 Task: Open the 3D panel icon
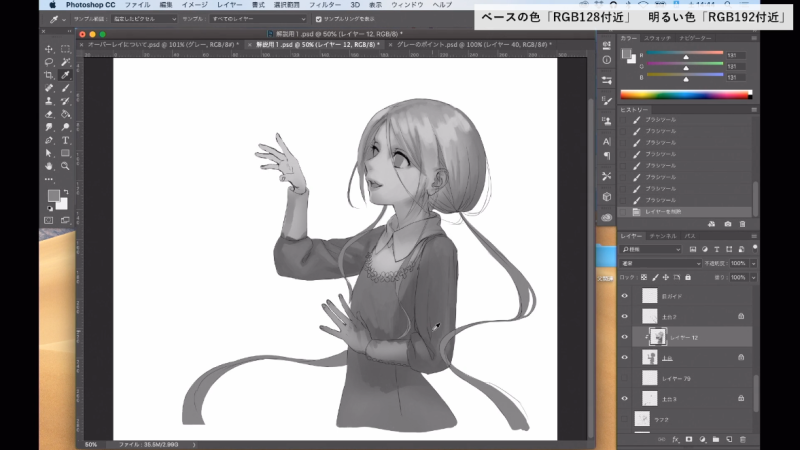click(607, 196)
